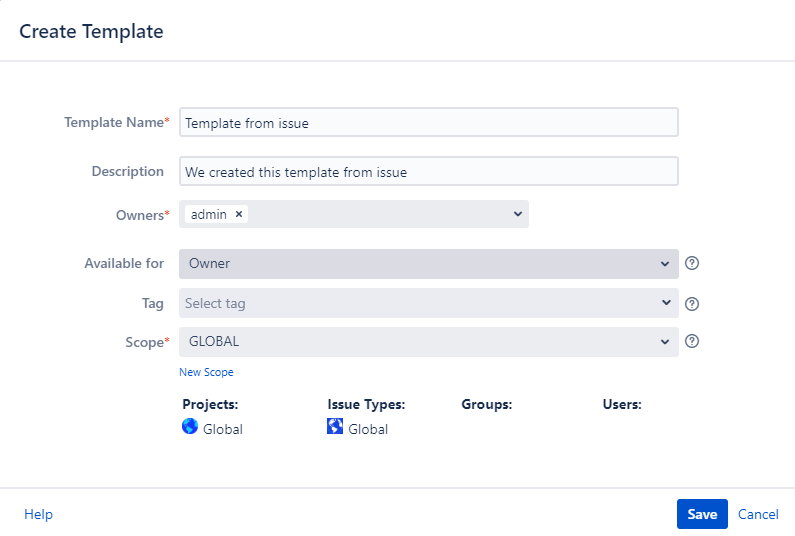Click the admin owner tag

(208, 214)
